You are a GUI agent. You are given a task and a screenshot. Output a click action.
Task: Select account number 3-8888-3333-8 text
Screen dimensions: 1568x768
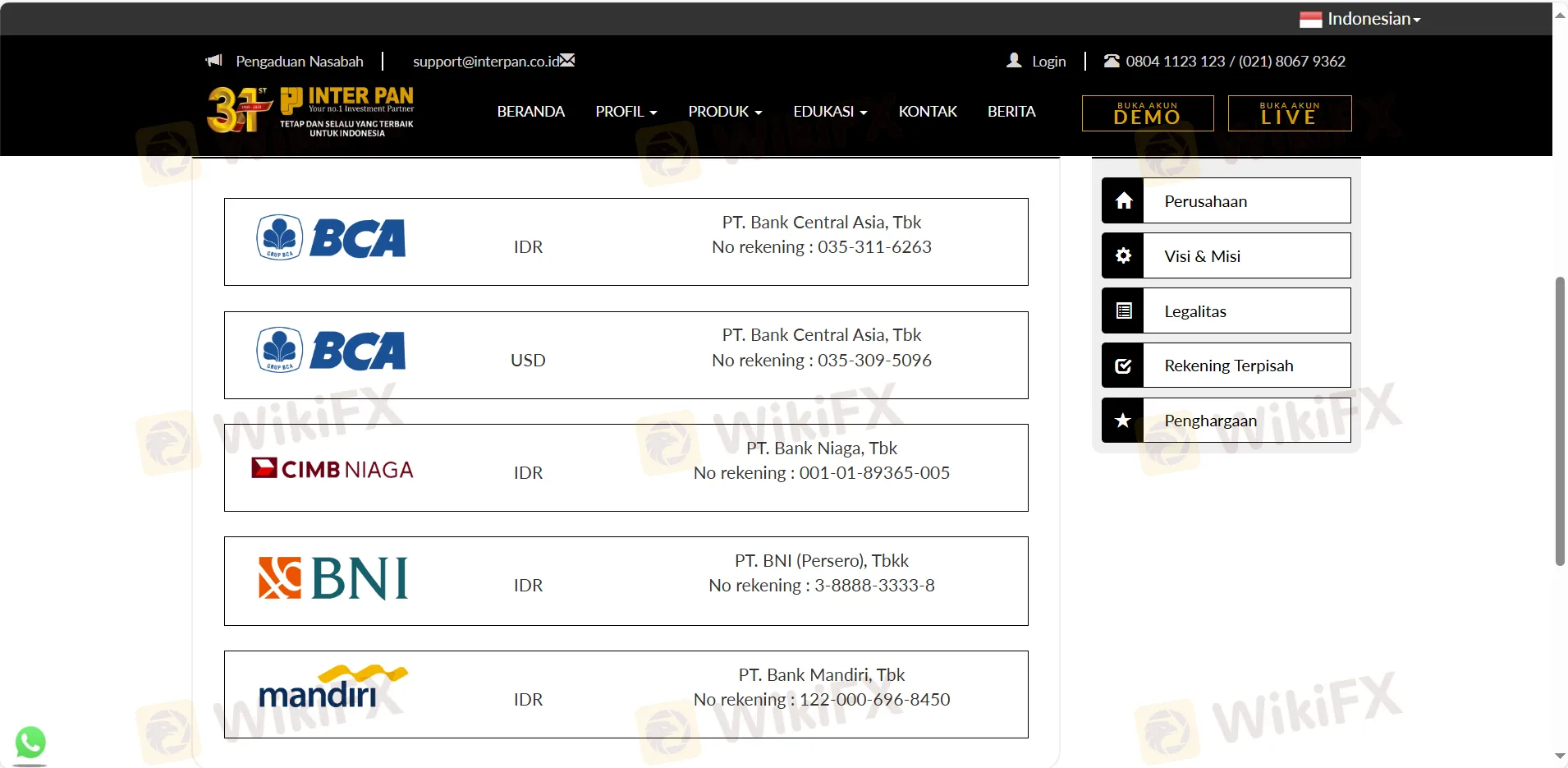874,586
